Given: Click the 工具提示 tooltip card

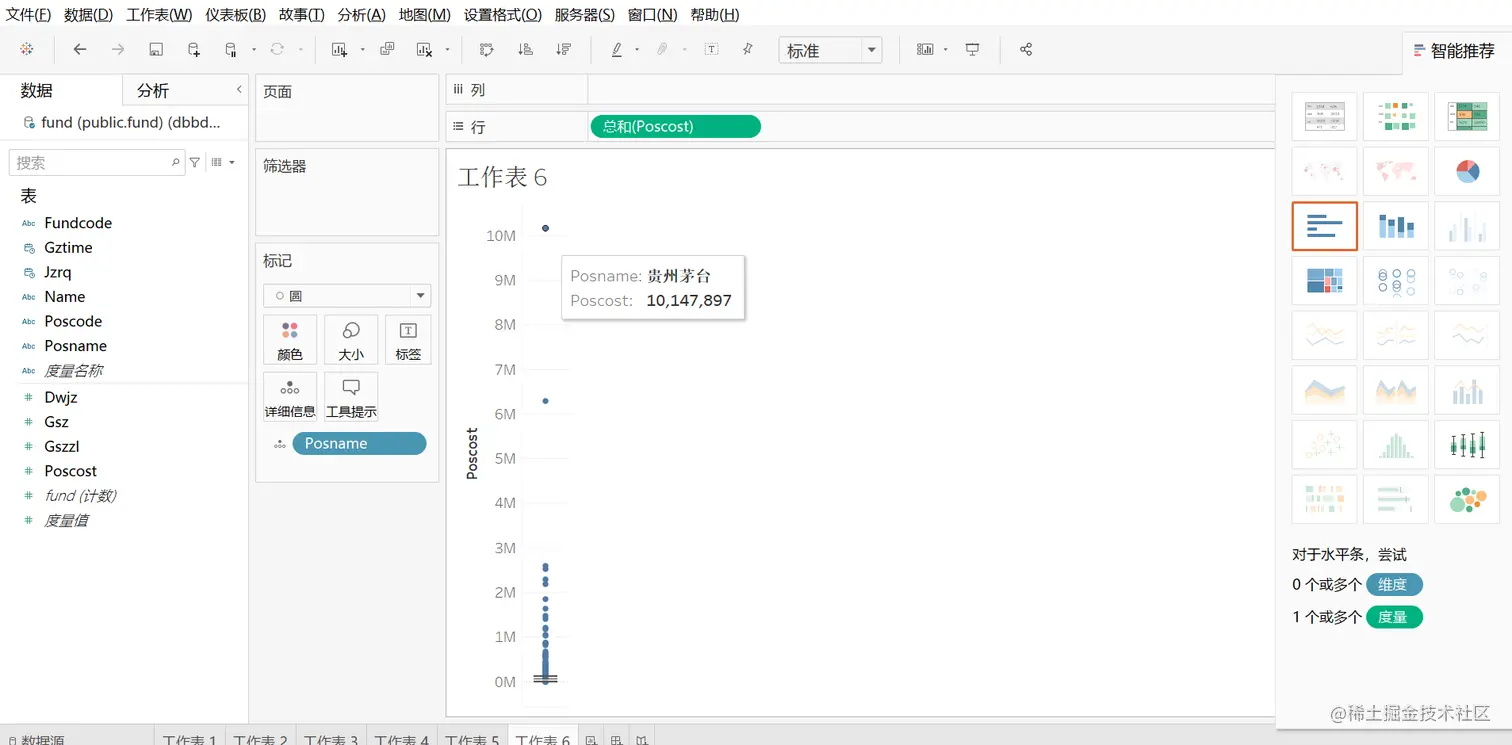Looking at the screenshot, I should click(351, 397).
